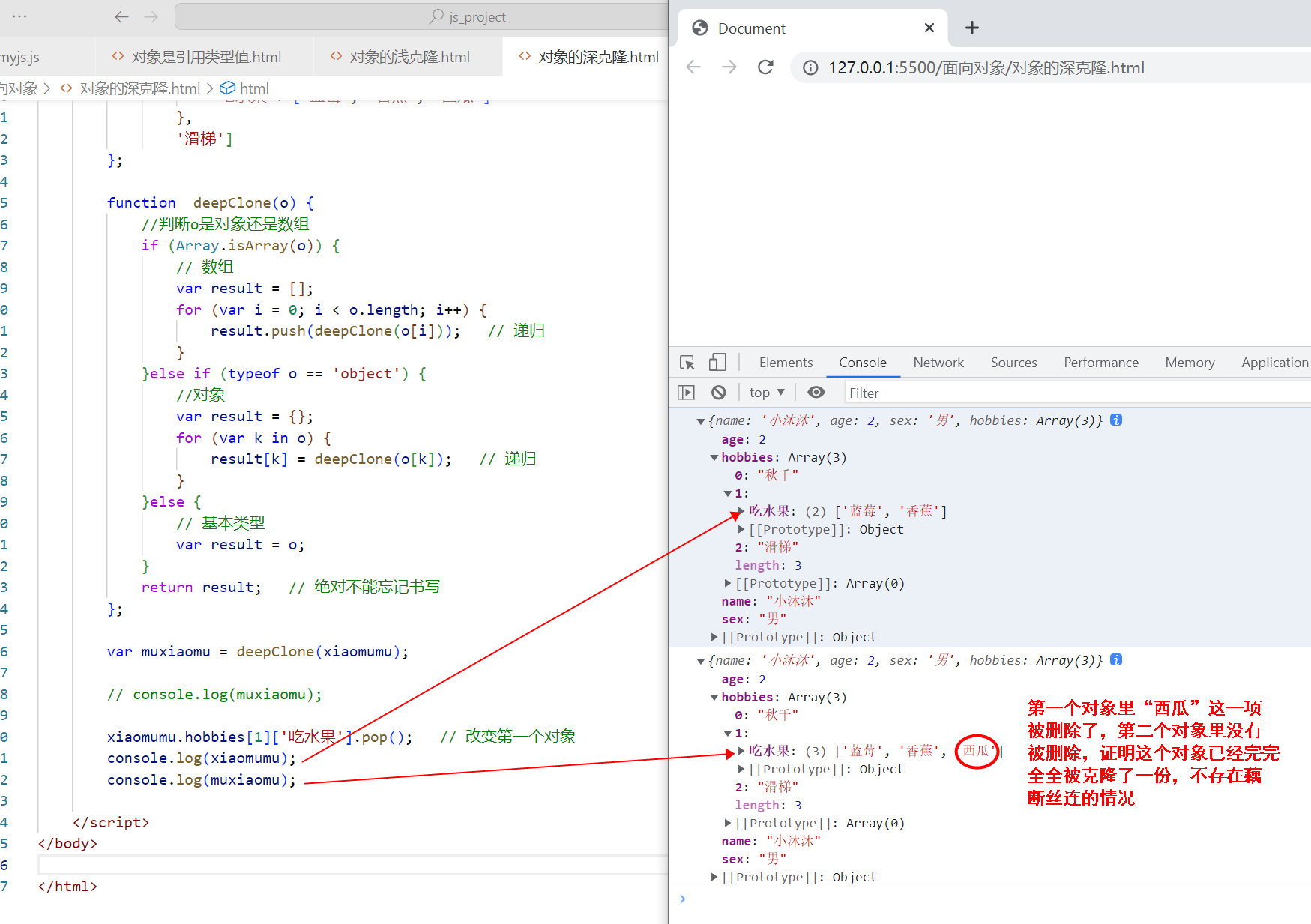Click the console Filter input
This screenshot has height=924, width=1311.
pyautogui.click(x=1078, y=393)
